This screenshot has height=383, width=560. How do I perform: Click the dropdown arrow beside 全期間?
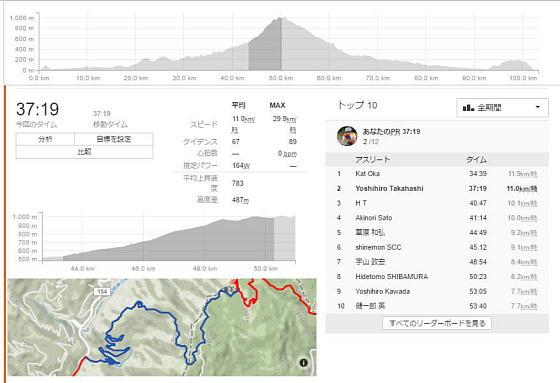pos(538,107)
